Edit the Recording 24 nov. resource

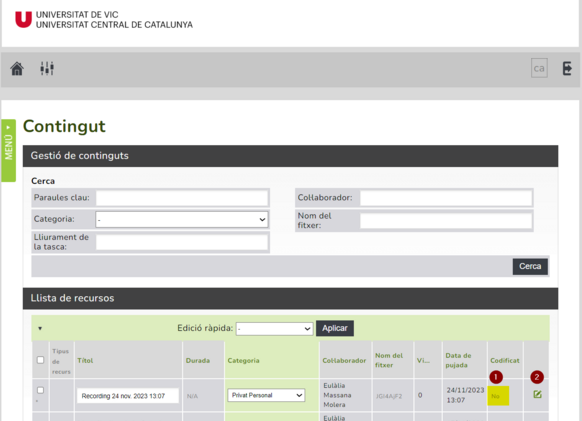[x=537, y=394]
